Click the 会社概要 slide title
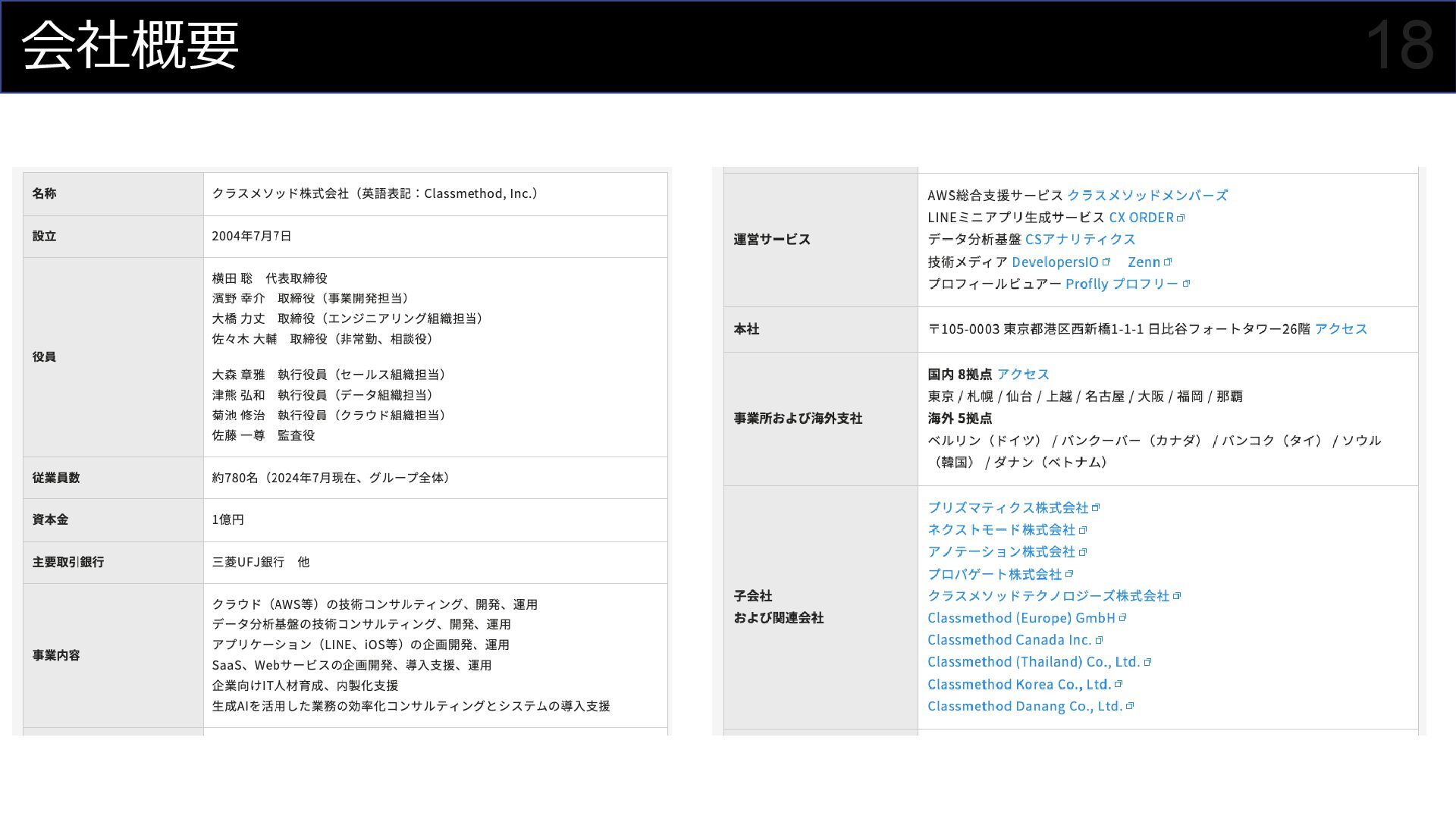Image resolution: width=1456 pixels, height=819 pixels. [130, 45]
